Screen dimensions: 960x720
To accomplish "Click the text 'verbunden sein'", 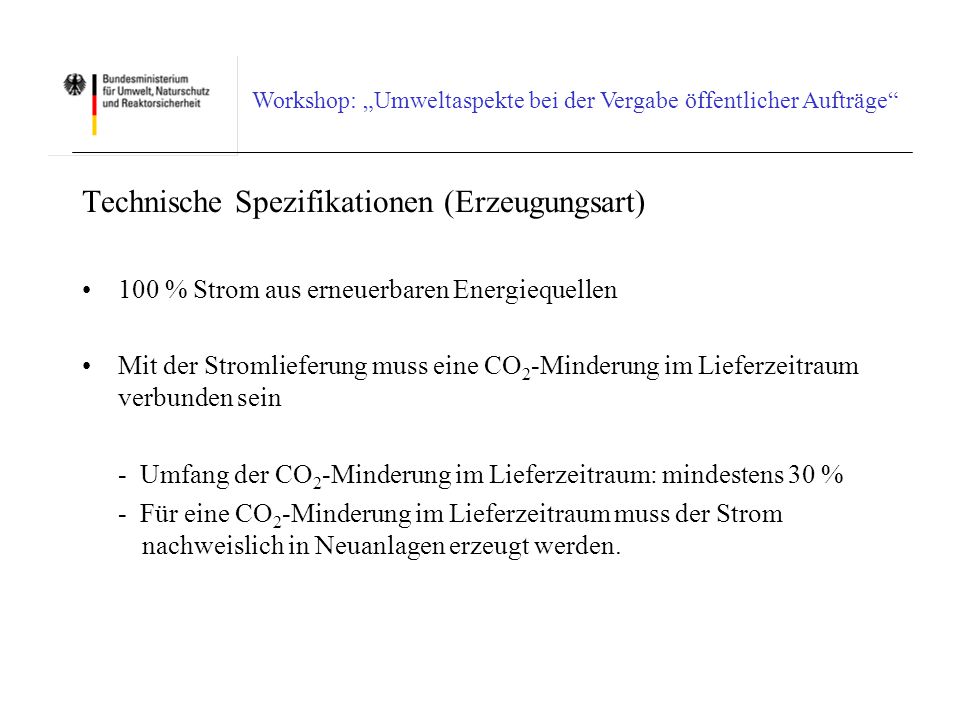I will (200, 399).
